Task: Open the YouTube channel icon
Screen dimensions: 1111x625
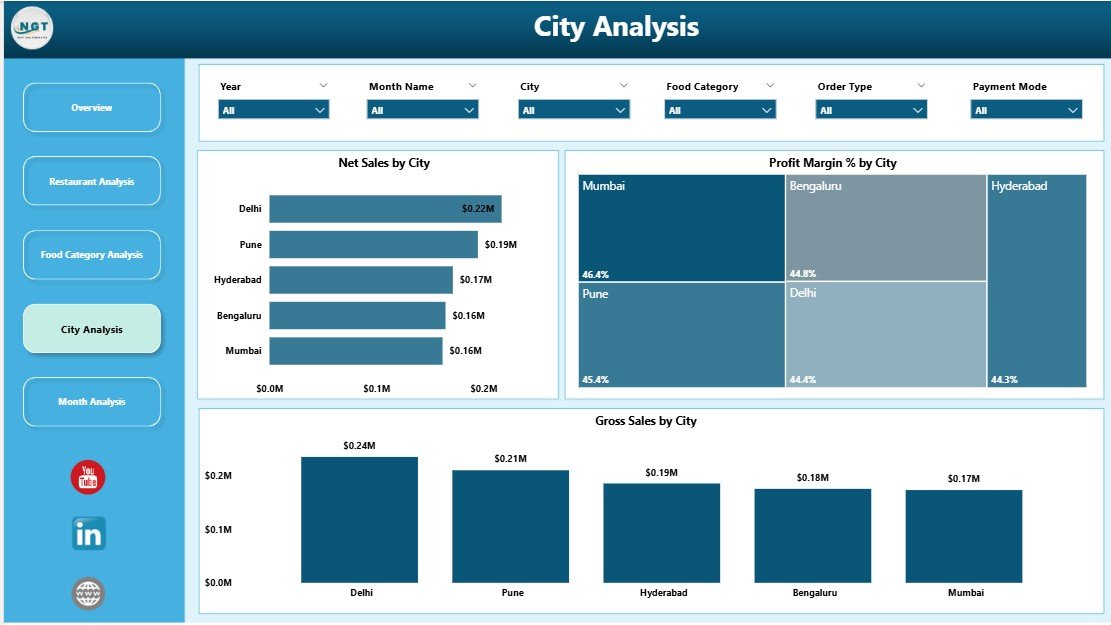Action: [87, 478]
